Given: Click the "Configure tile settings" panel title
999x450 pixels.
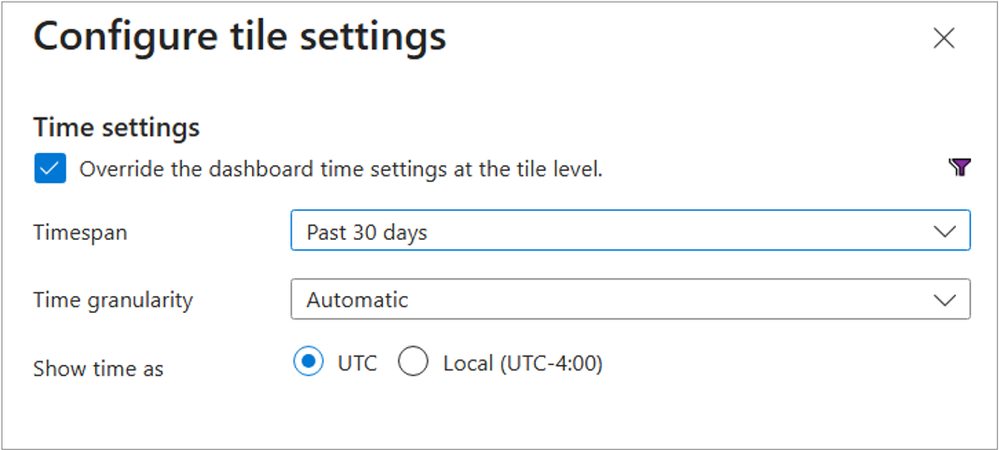Looking at the screenshot, I should 240,37.
